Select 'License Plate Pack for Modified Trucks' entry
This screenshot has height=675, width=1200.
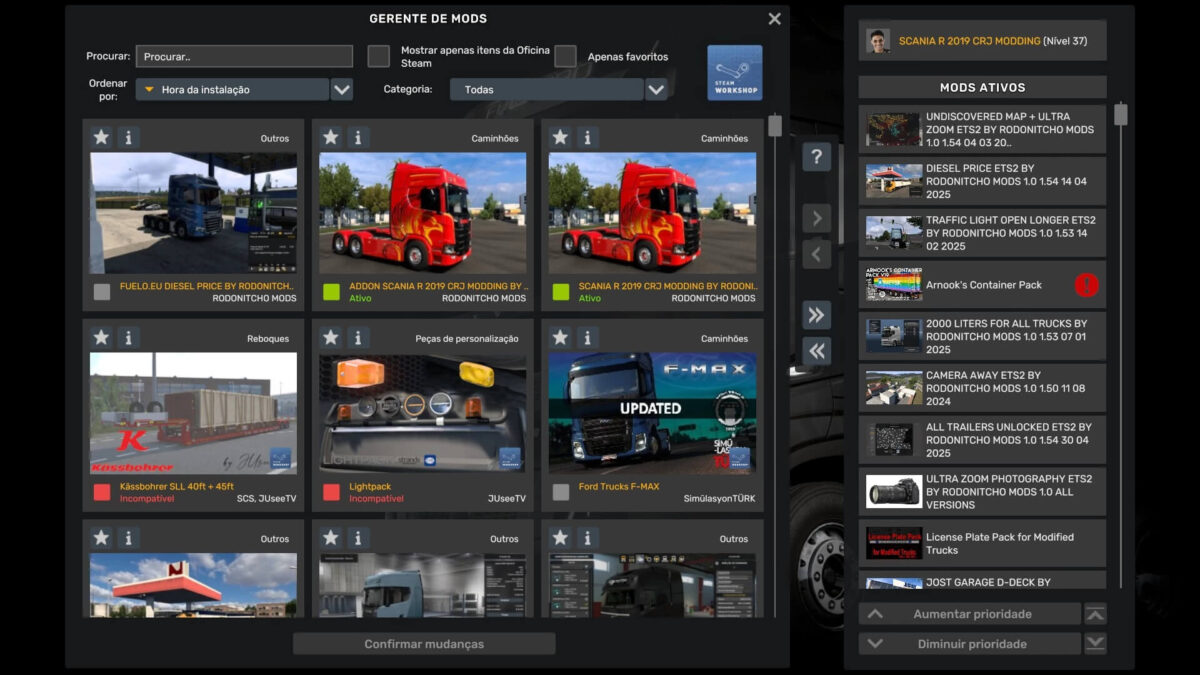pos(981,544)
